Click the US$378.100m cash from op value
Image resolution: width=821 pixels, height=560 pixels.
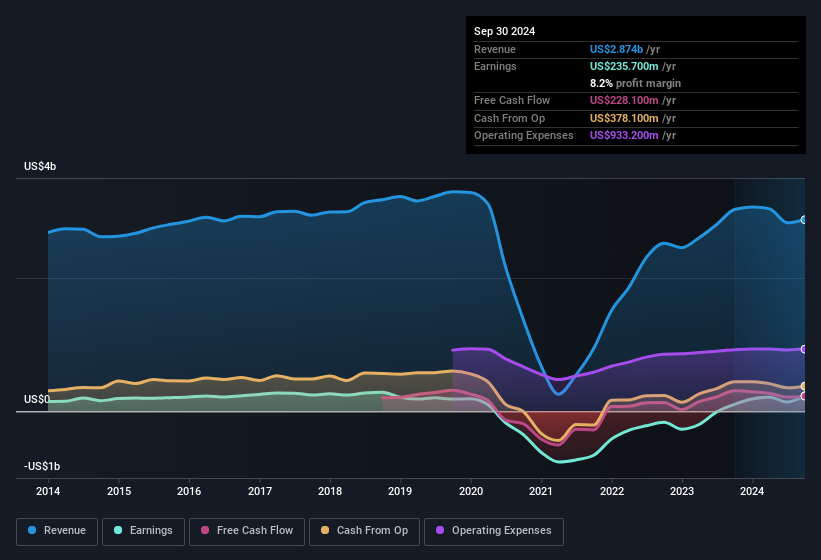(x=624, y=118)
